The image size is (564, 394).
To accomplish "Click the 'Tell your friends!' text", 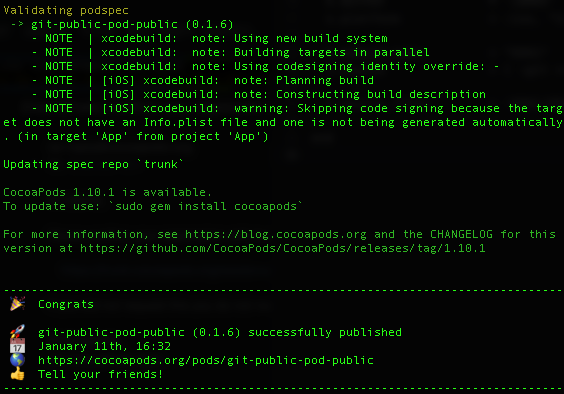I will pyautogui.click(x=100, y=374).
